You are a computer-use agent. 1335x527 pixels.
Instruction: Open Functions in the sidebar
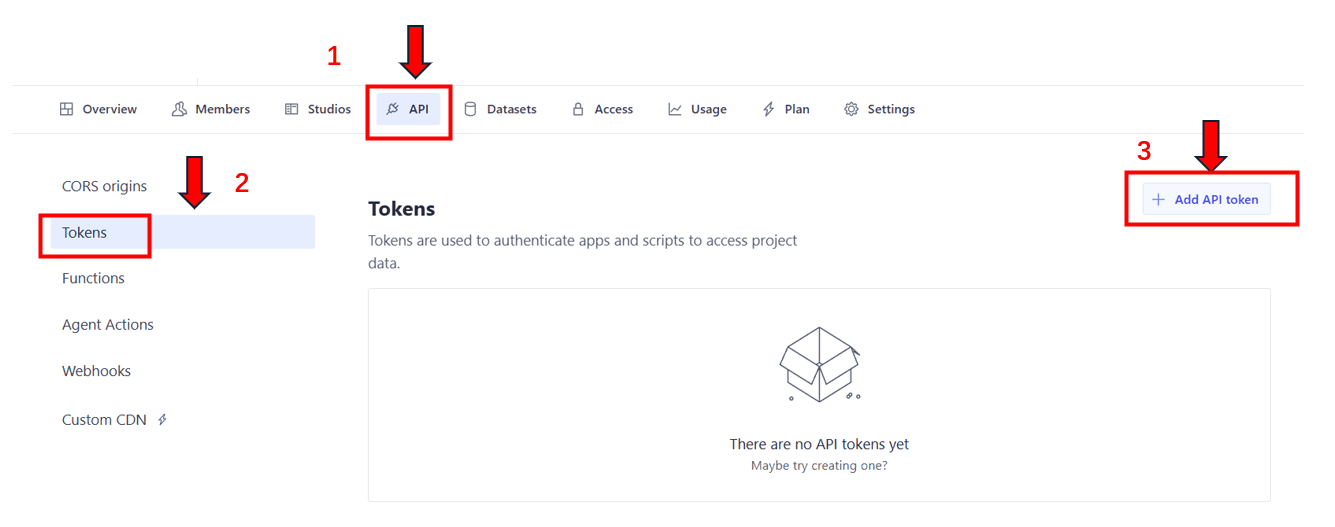93,278
